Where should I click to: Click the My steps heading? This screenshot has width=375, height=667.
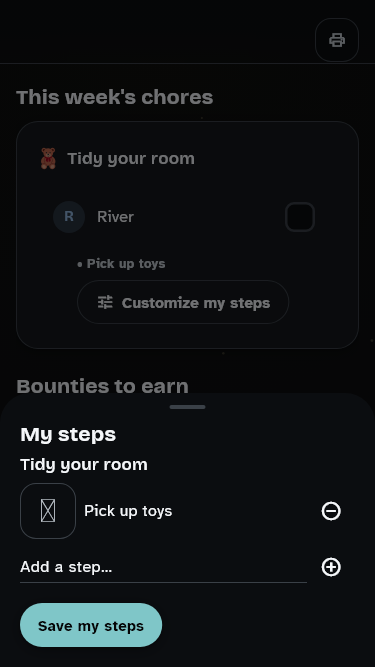coord(68,435)
